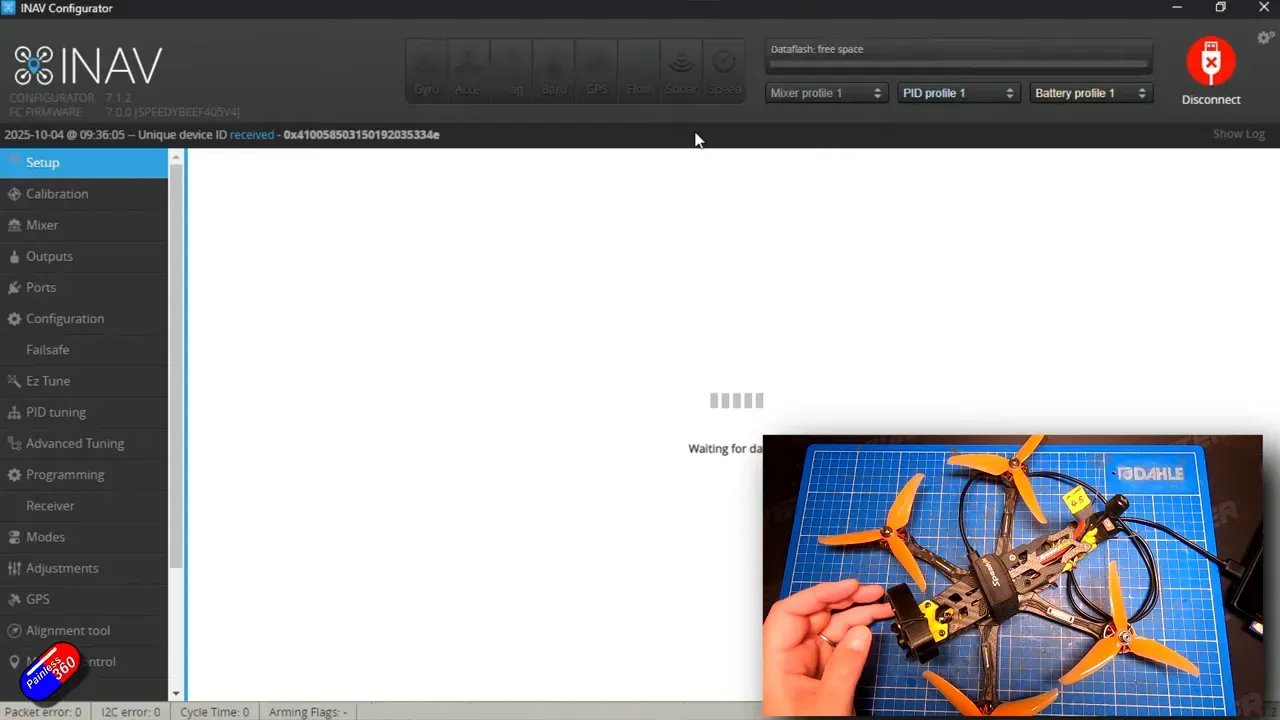1280x720 pixels.
Task: Choose from Battery profile 1 dropdown
Action: (x=1090, y=93)
